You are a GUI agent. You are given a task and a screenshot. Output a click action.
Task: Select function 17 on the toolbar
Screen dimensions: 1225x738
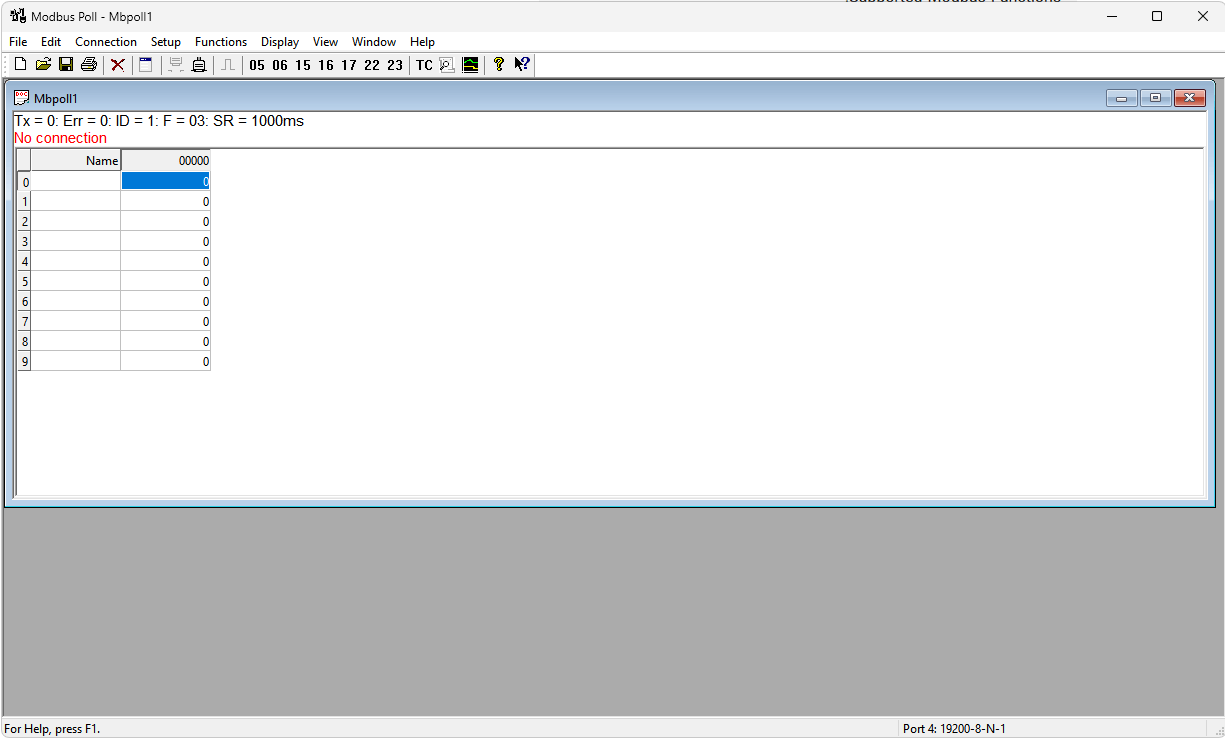(x=349, y=65)
